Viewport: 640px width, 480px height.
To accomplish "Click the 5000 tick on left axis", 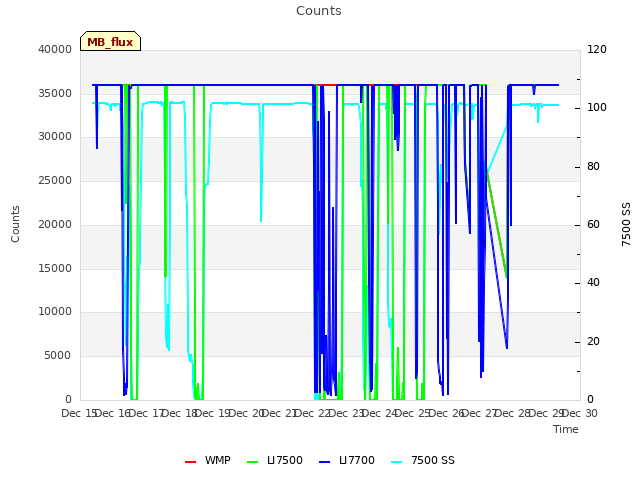I will 58,356.
